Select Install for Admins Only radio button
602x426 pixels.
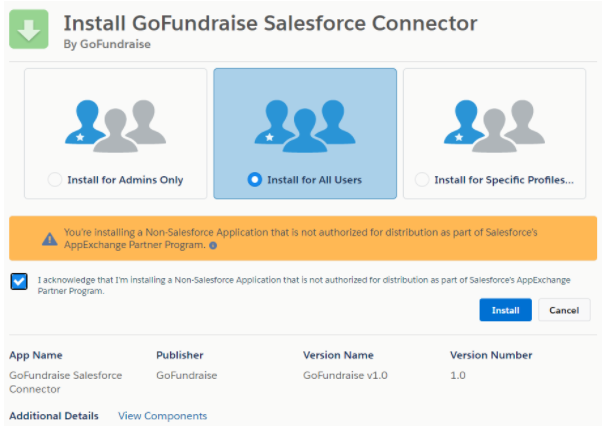[55, 179]
